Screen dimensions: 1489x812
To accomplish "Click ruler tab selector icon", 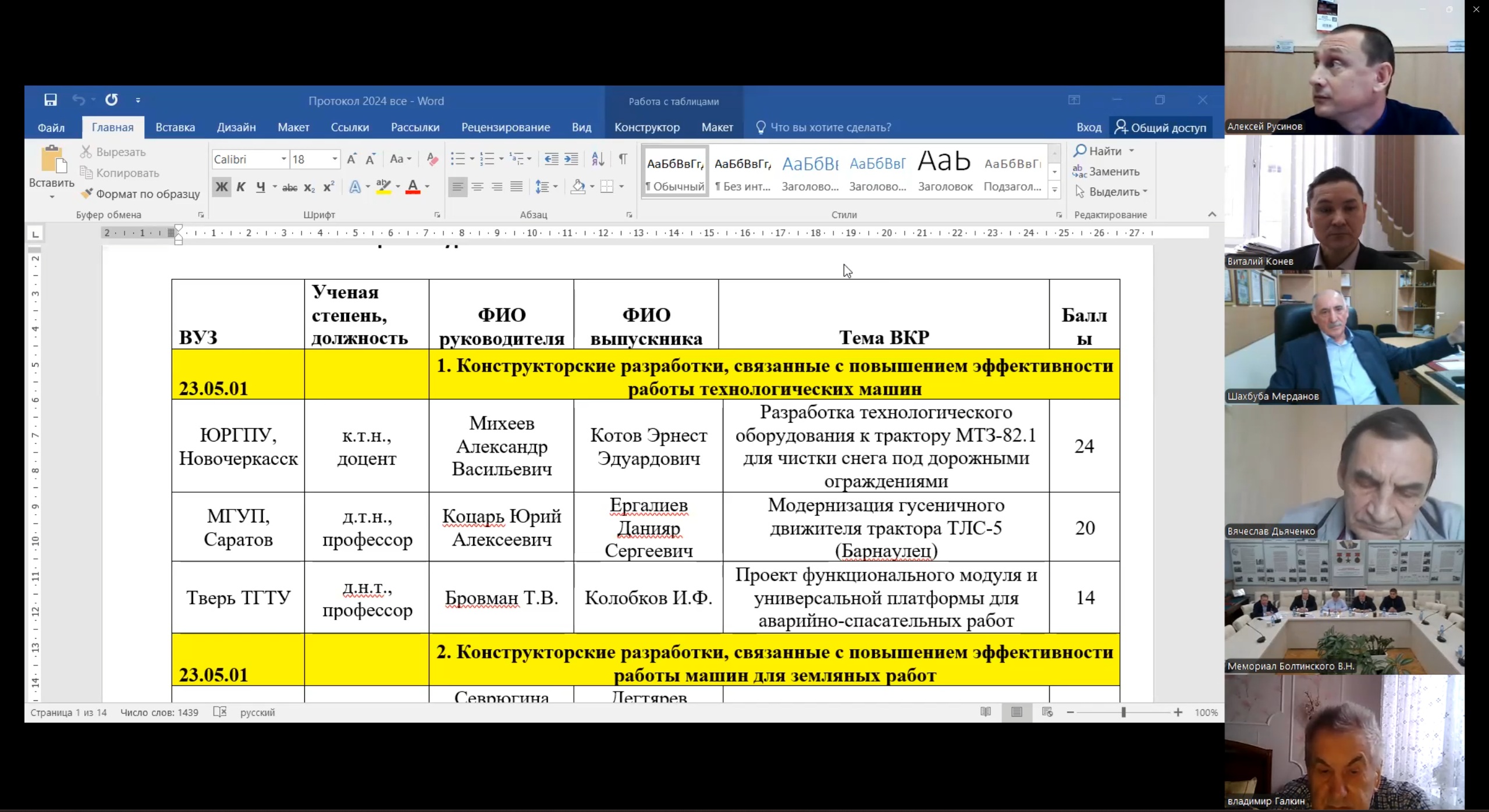I will [35, 234].
